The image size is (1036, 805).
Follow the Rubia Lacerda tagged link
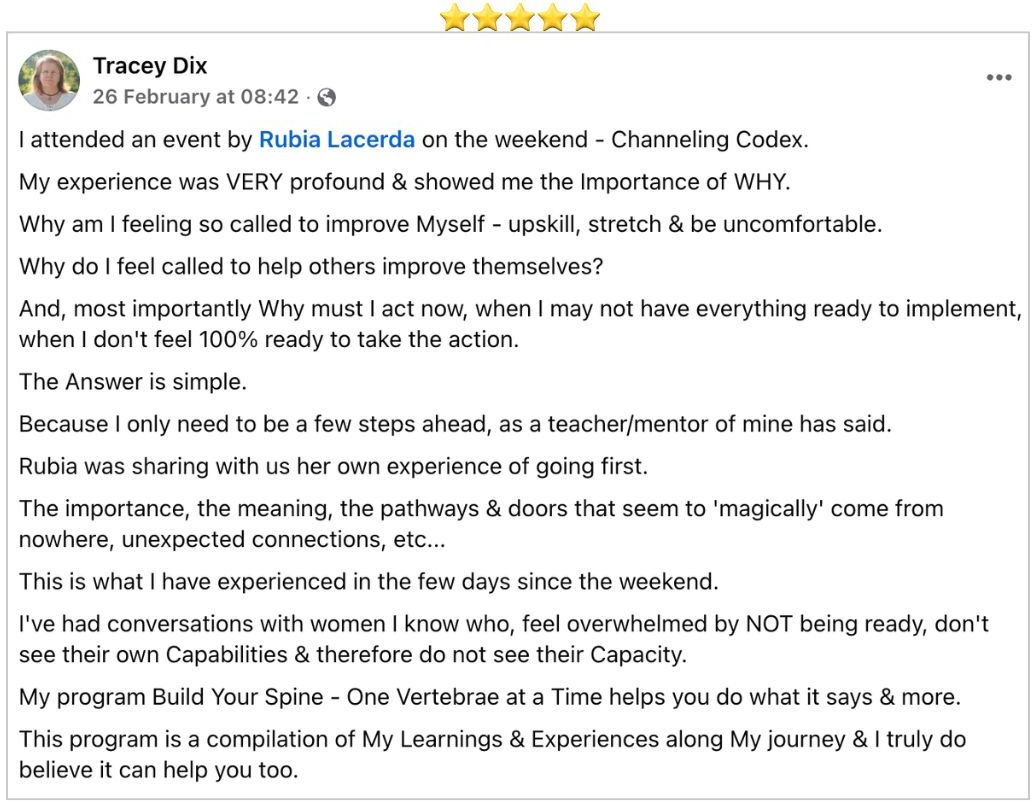(x=336, y=140)
